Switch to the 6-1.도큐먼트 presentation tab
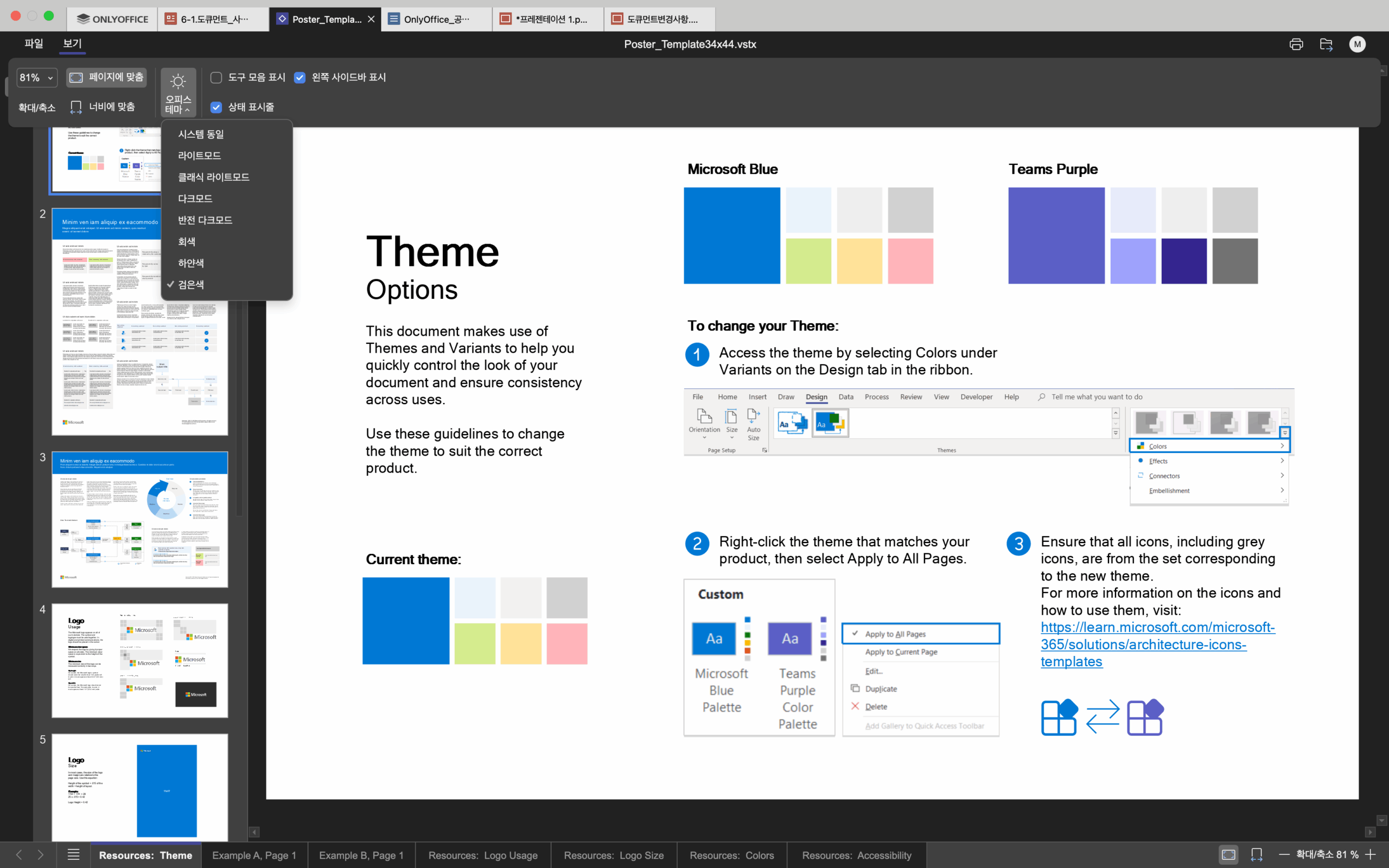 (x=213, y=19)
